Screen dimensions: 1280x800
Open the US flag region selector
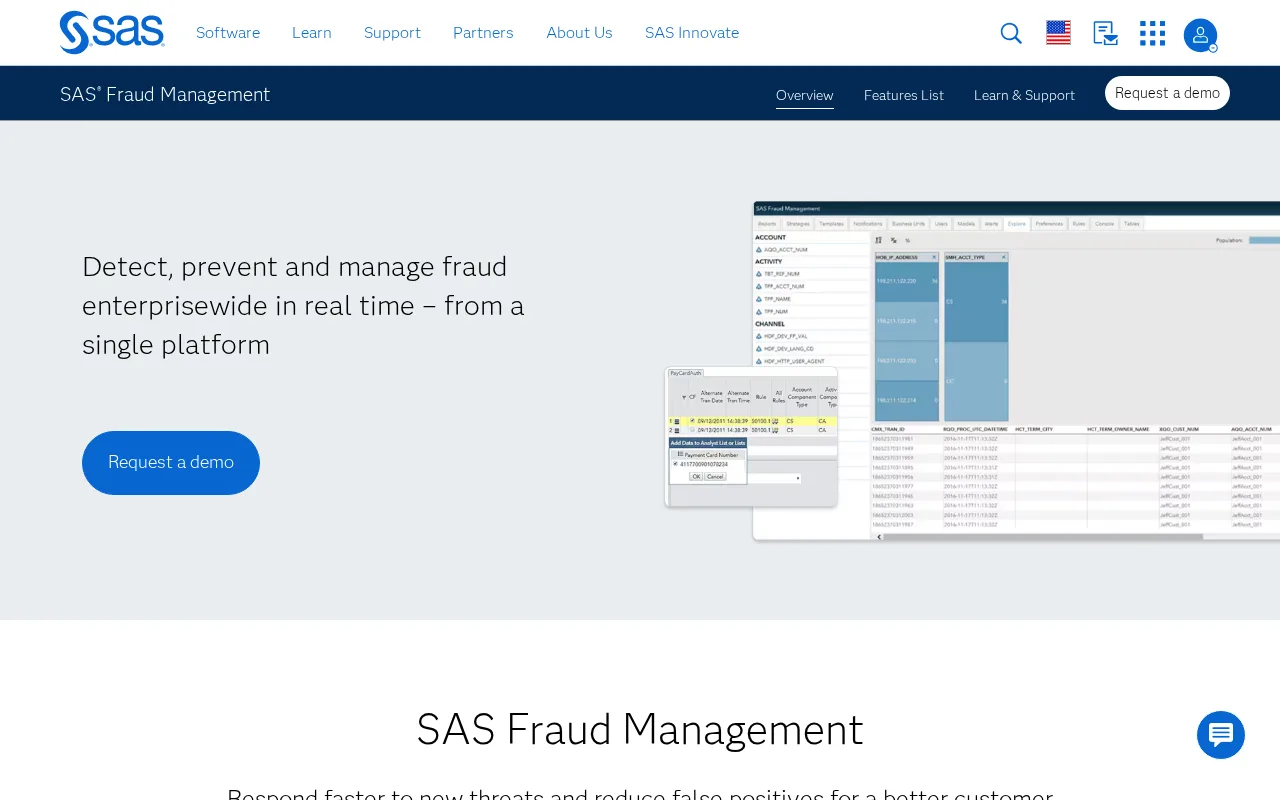1058,33
